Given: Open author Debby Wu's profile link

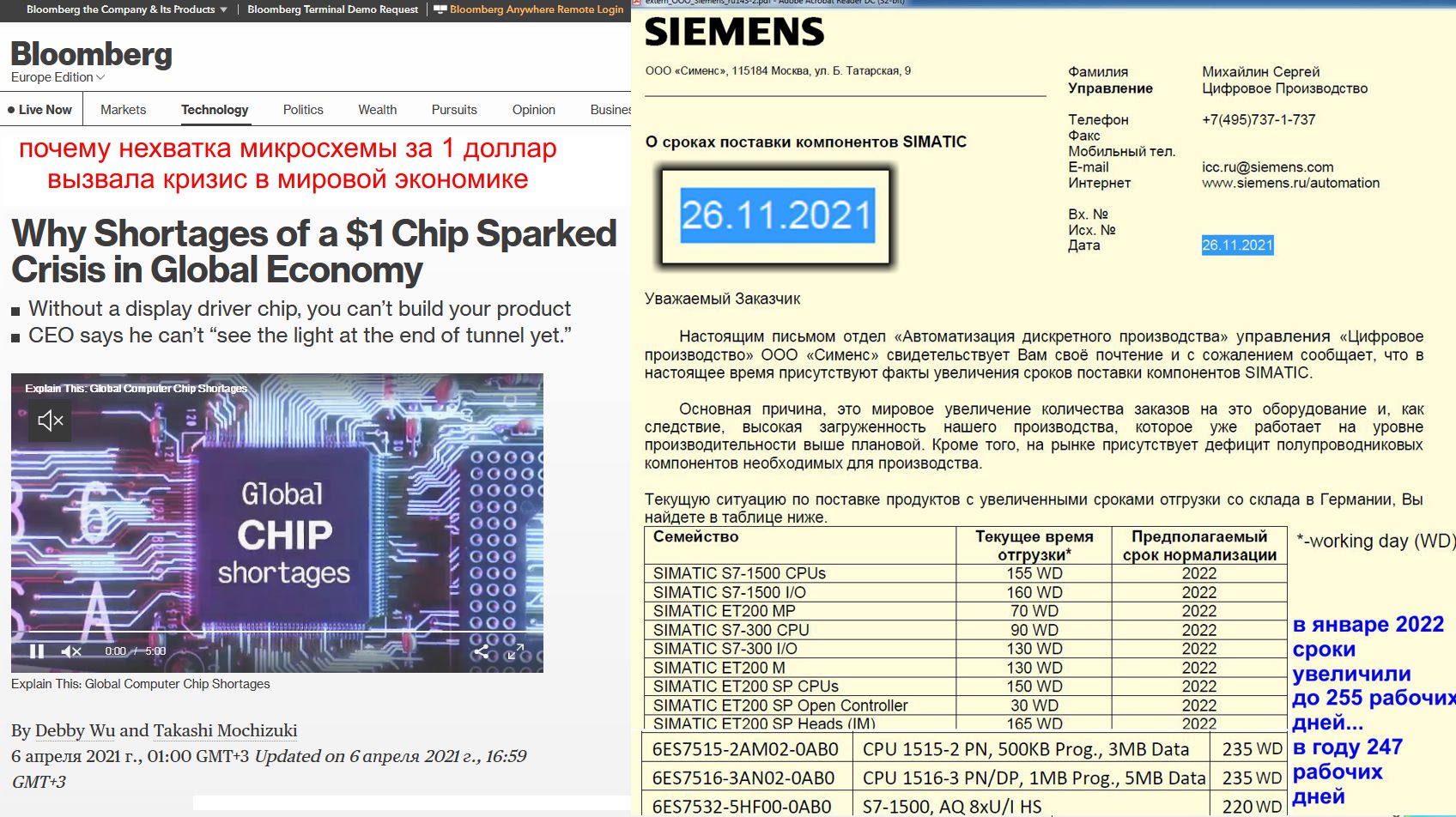Looking at the screenshot, I should [75, 730].
